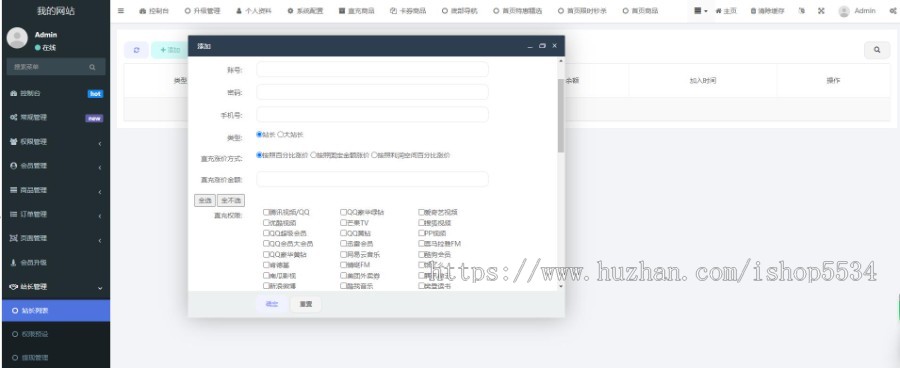
Task: Check the 美团外卖券 checkbox
Action: 343,276
